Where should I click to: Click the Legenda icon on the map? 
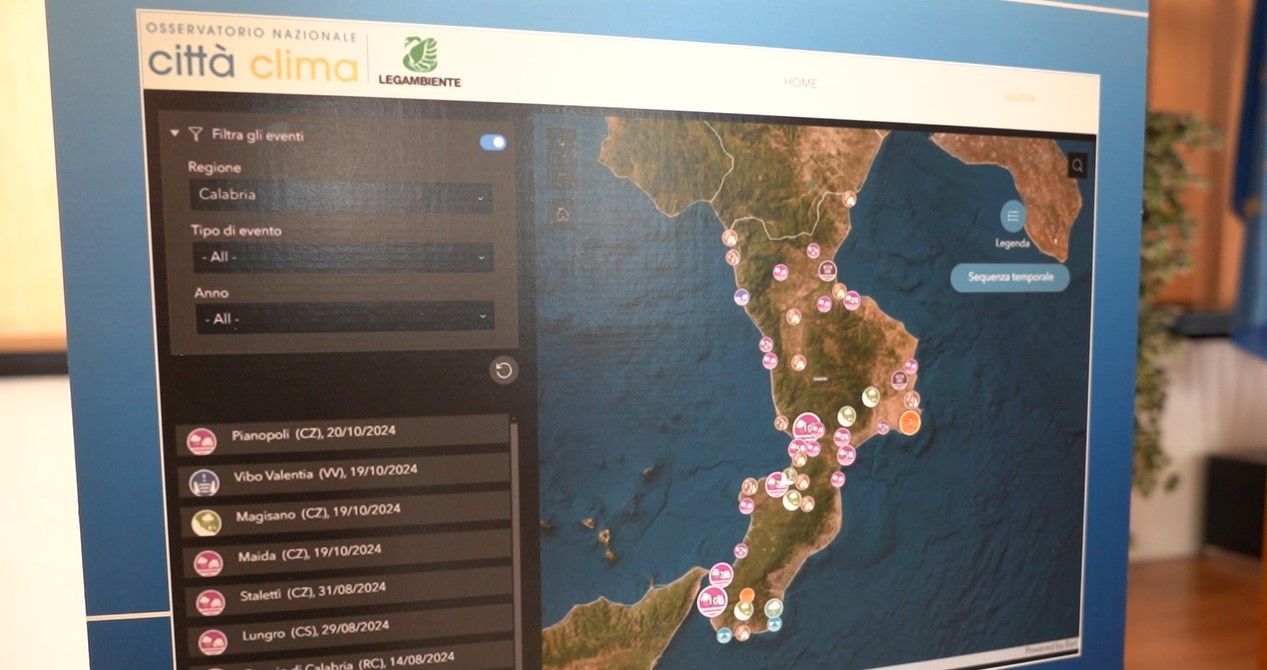pos(1012,215)
